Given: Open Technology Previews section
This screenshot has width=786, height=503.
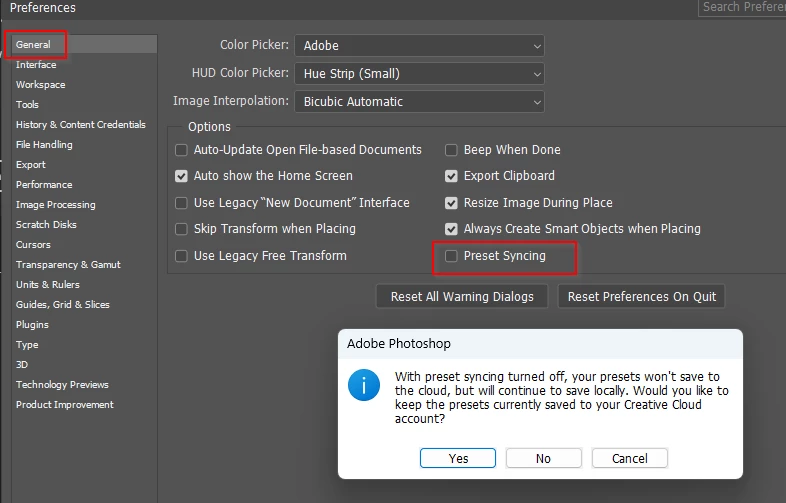Looking at the screenshot, I should pyautogui.click(x=62, y=385).
